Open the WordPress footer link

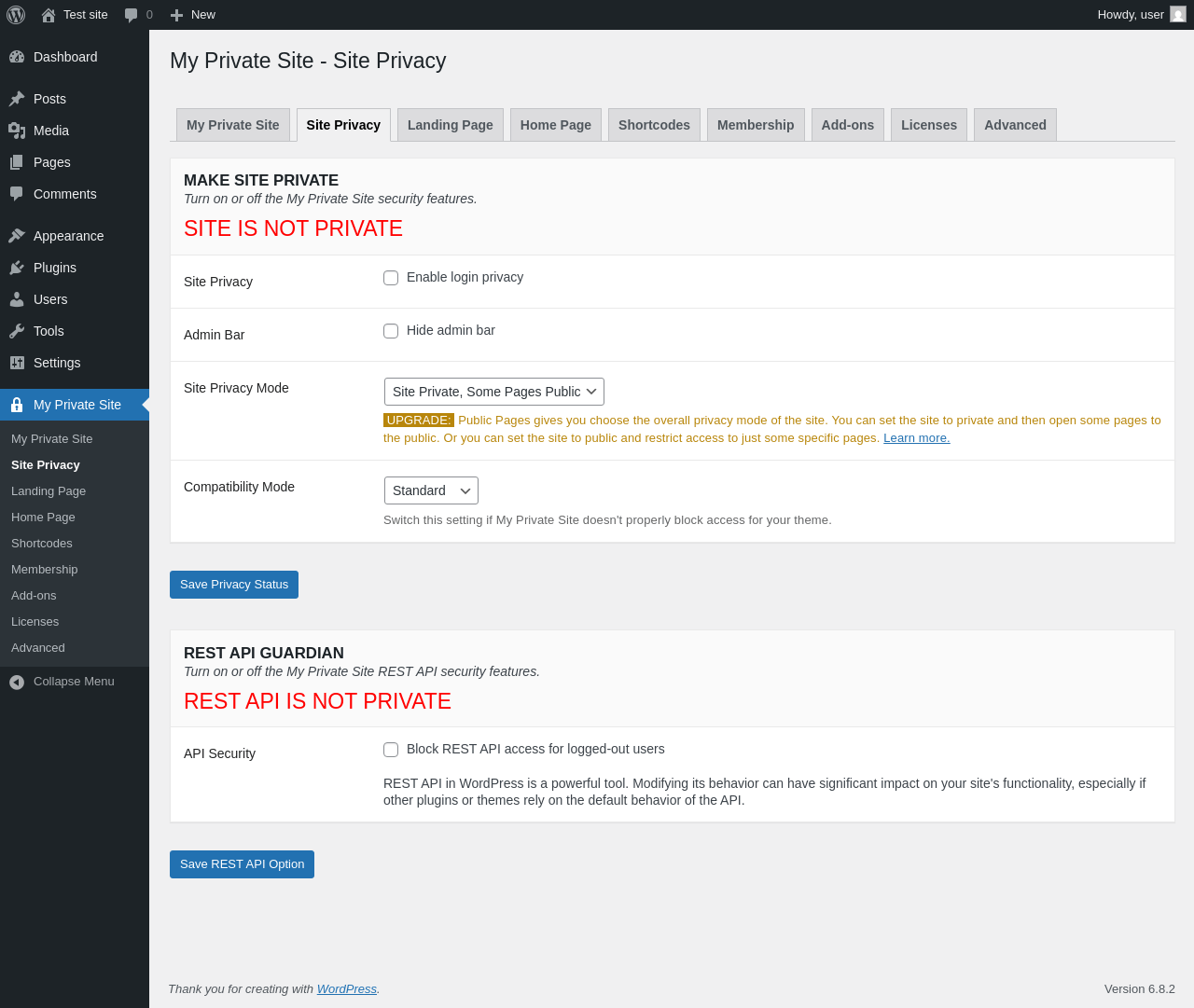click(x=347, y=989)
